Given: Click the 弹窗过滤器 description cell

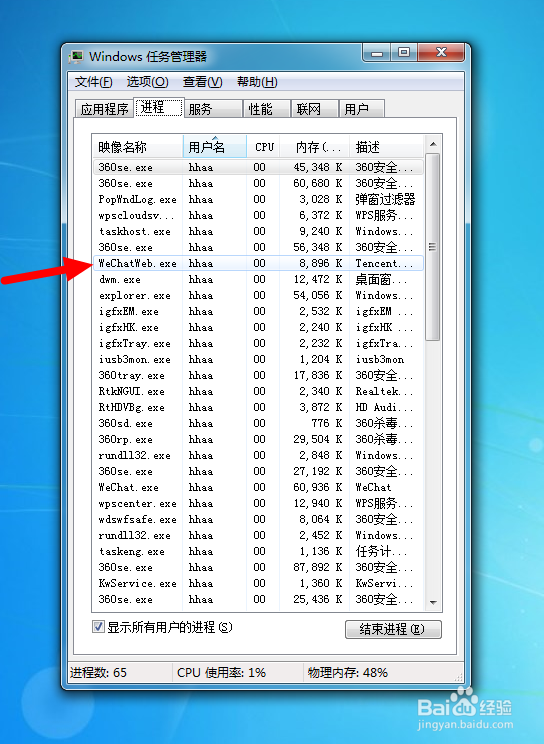Looking at the screenshot, I should point(385,199).
